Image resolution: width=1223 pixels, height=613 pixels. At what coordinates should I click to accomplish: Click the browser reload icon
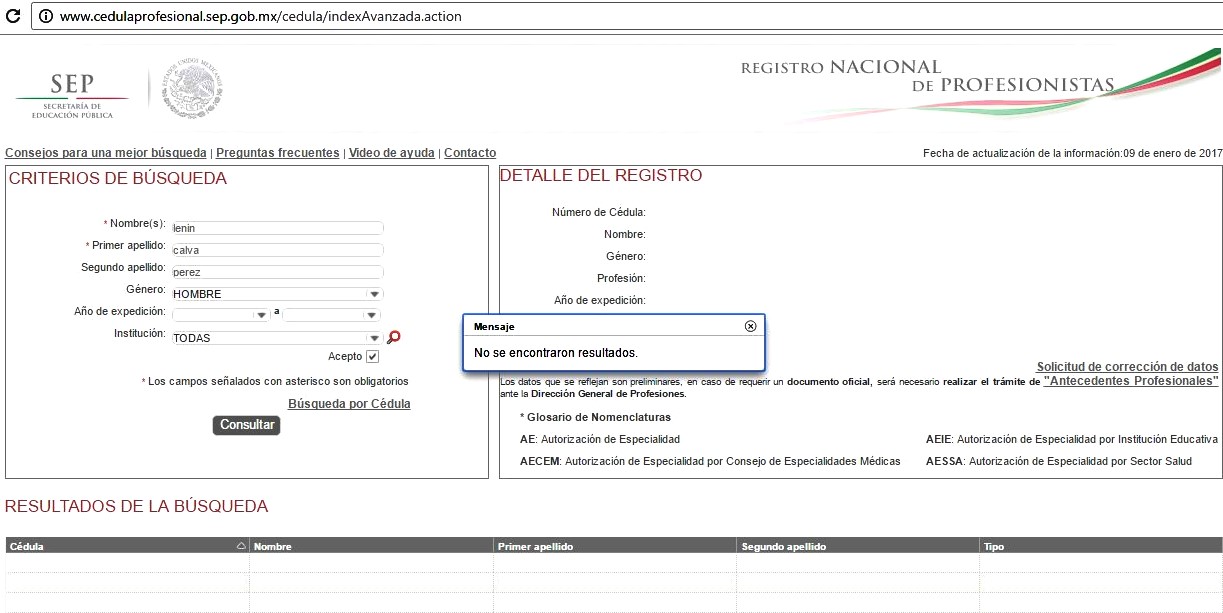tap(13, 17)
